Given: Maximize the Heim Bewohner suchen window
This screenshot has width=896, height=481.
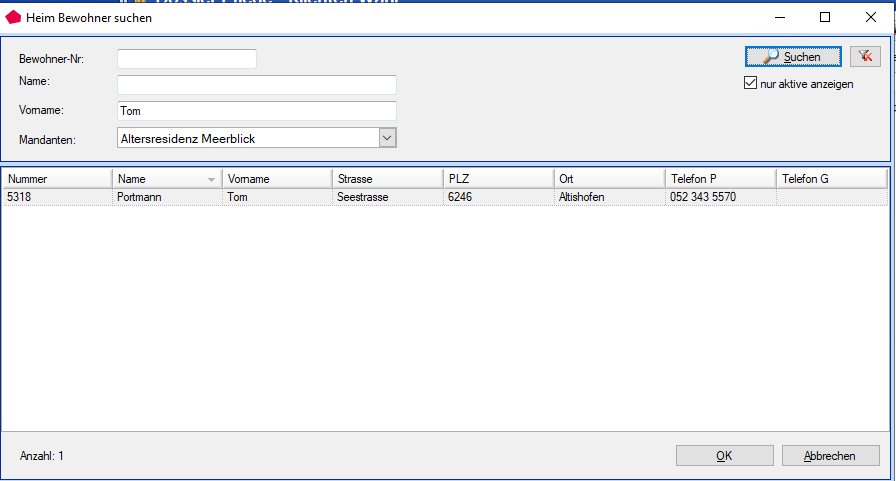Looking at the screenshot, I should [825, 17].
